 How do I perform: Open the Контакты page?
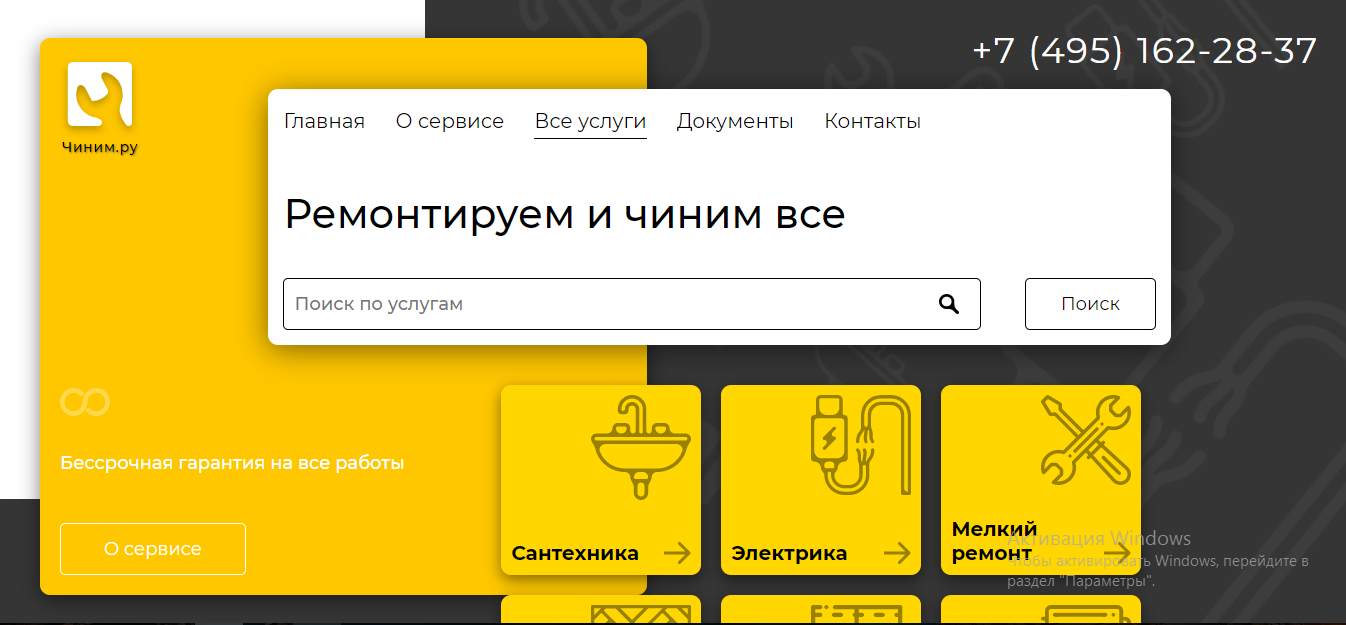click(x=872, y=121)
